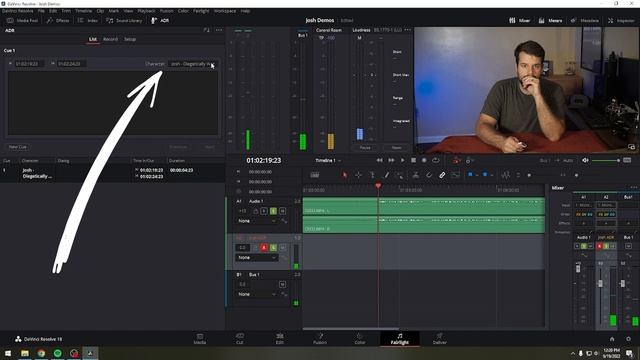Click the Razor scissors tool
640x360 pixels.
point(416,175)
